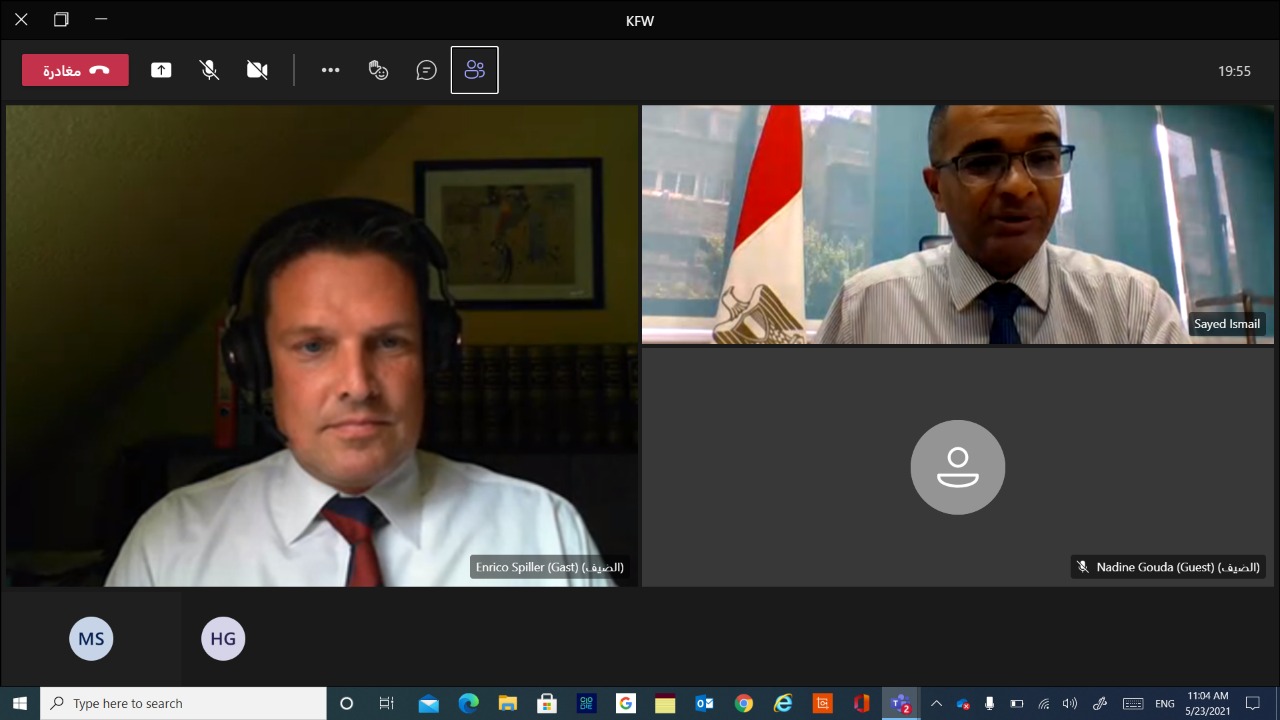Click the HG participant avatar
Viewport: 1280px width, 720px height.
pos(223,639)
